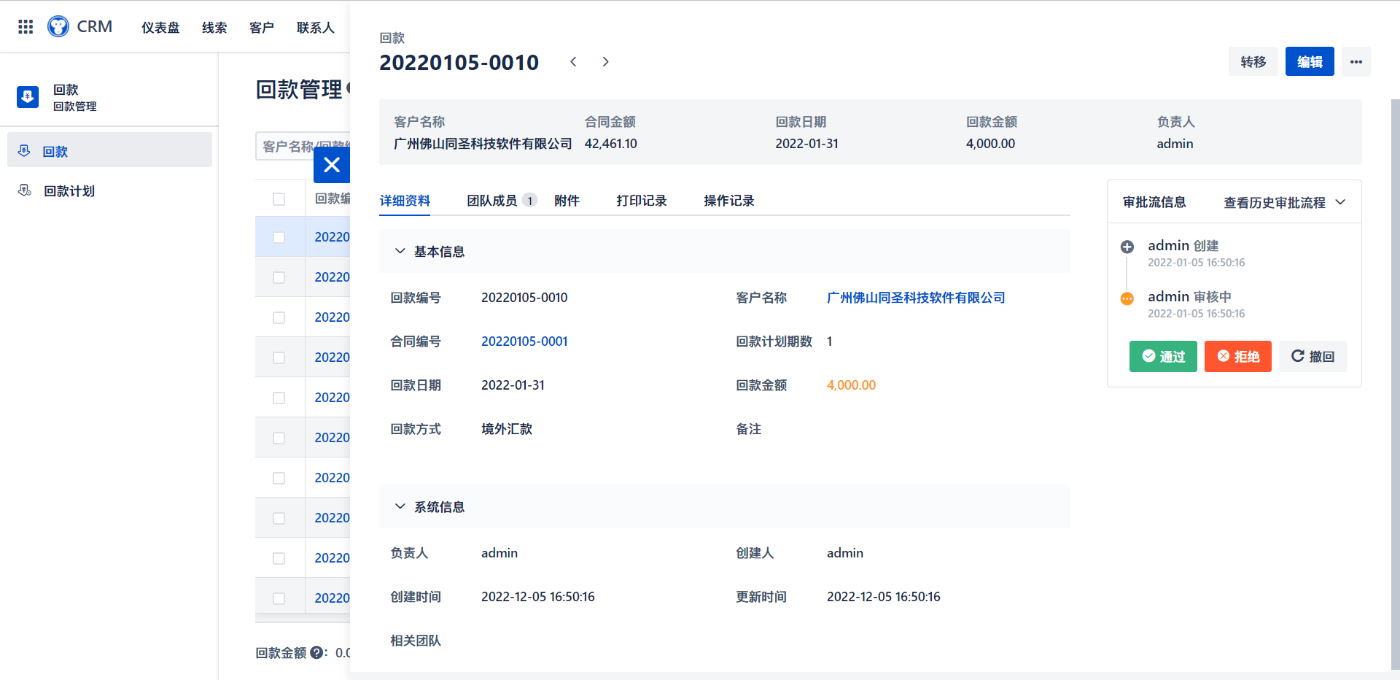Check the second row checkbox in list
Screen dimensions: 1400x680
[x=279, y=277]
